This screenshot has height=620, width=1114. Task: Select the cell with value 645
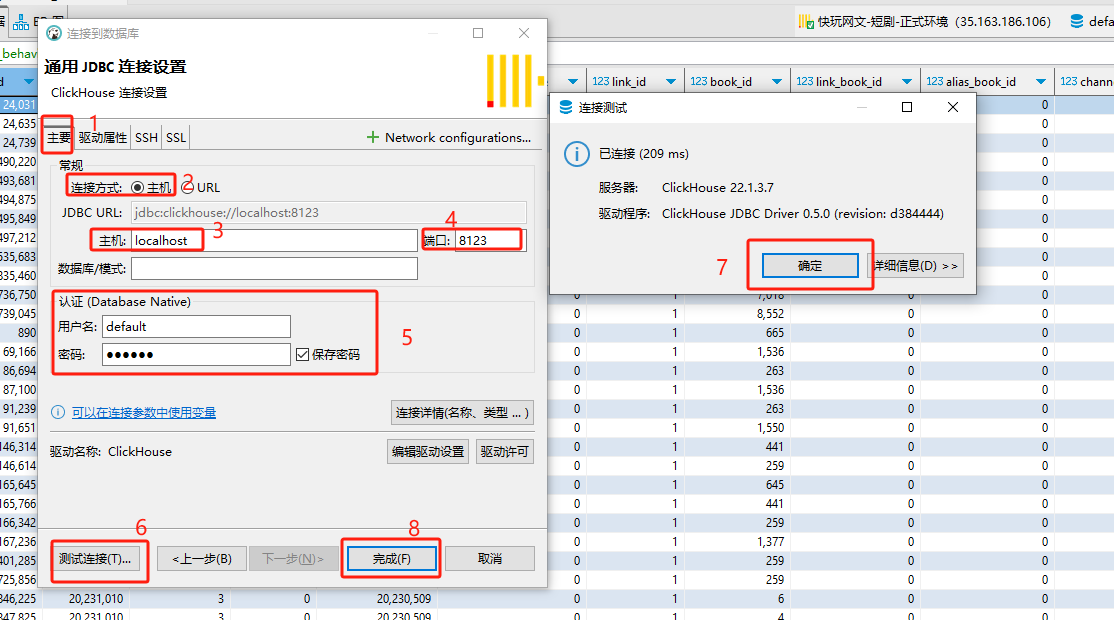737,484
